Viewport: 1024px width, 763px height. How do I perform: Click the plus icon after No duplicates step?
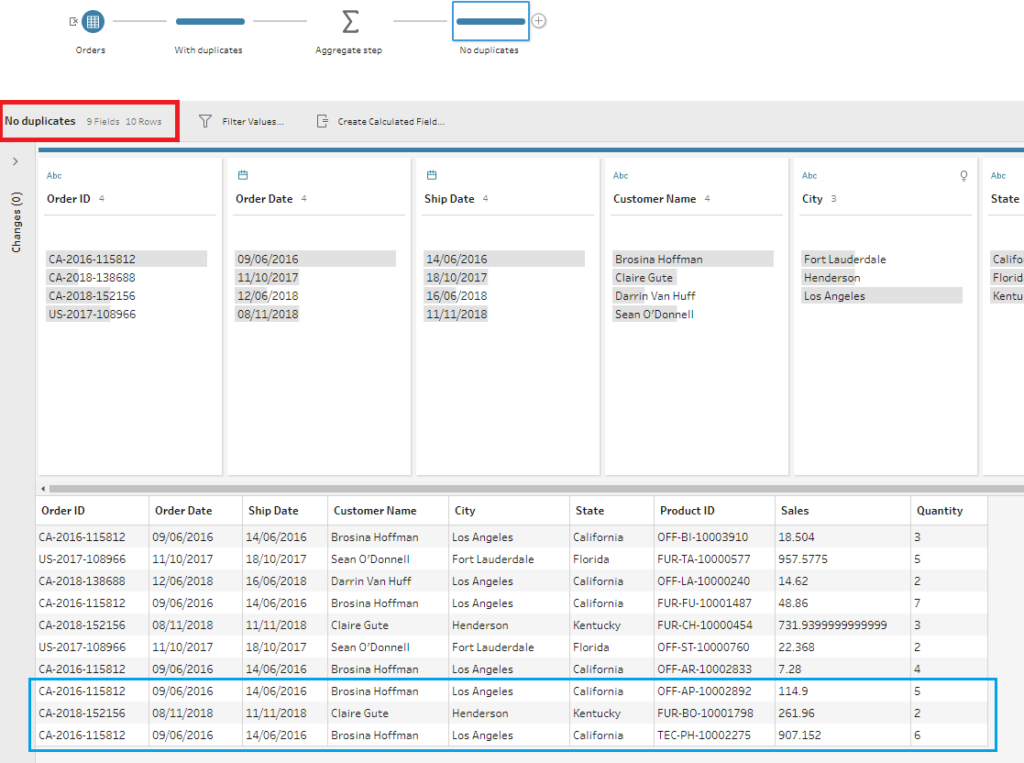coord(539,21)
